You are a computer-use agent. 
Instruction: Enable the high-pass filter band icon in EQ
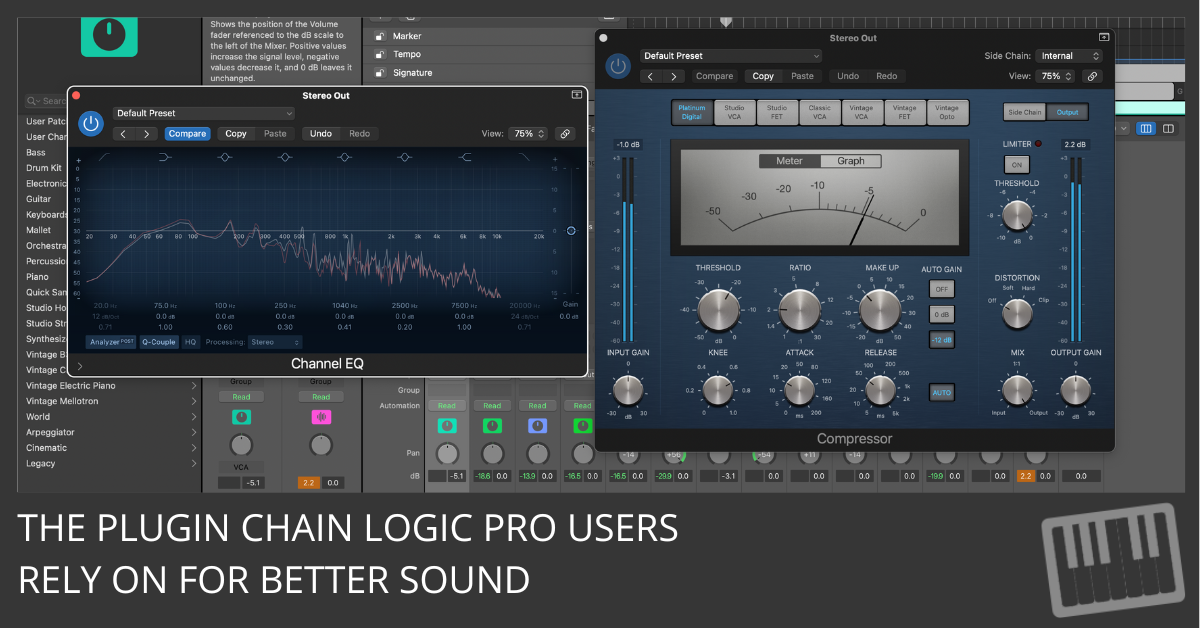click(105, 157)
